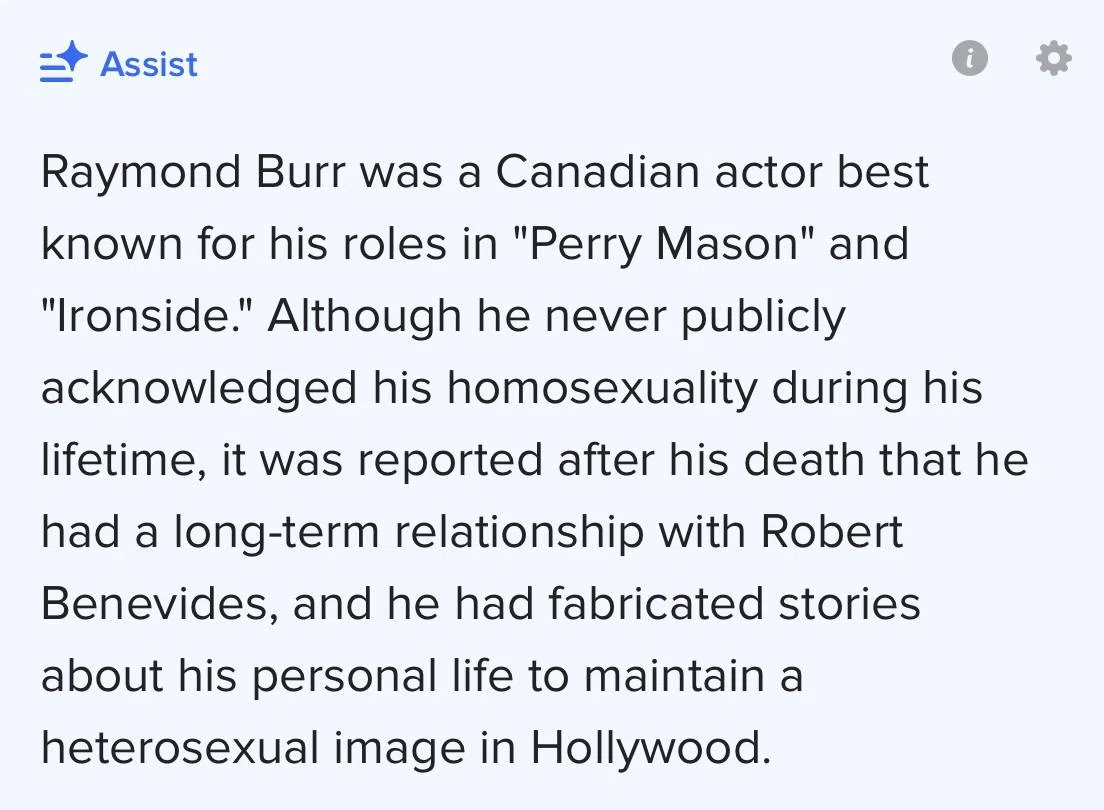Viewport: 1104px width, 810px height.
Task: Click the name Raymond Burr
Action: pyautogui.click(x=194, y=173)
